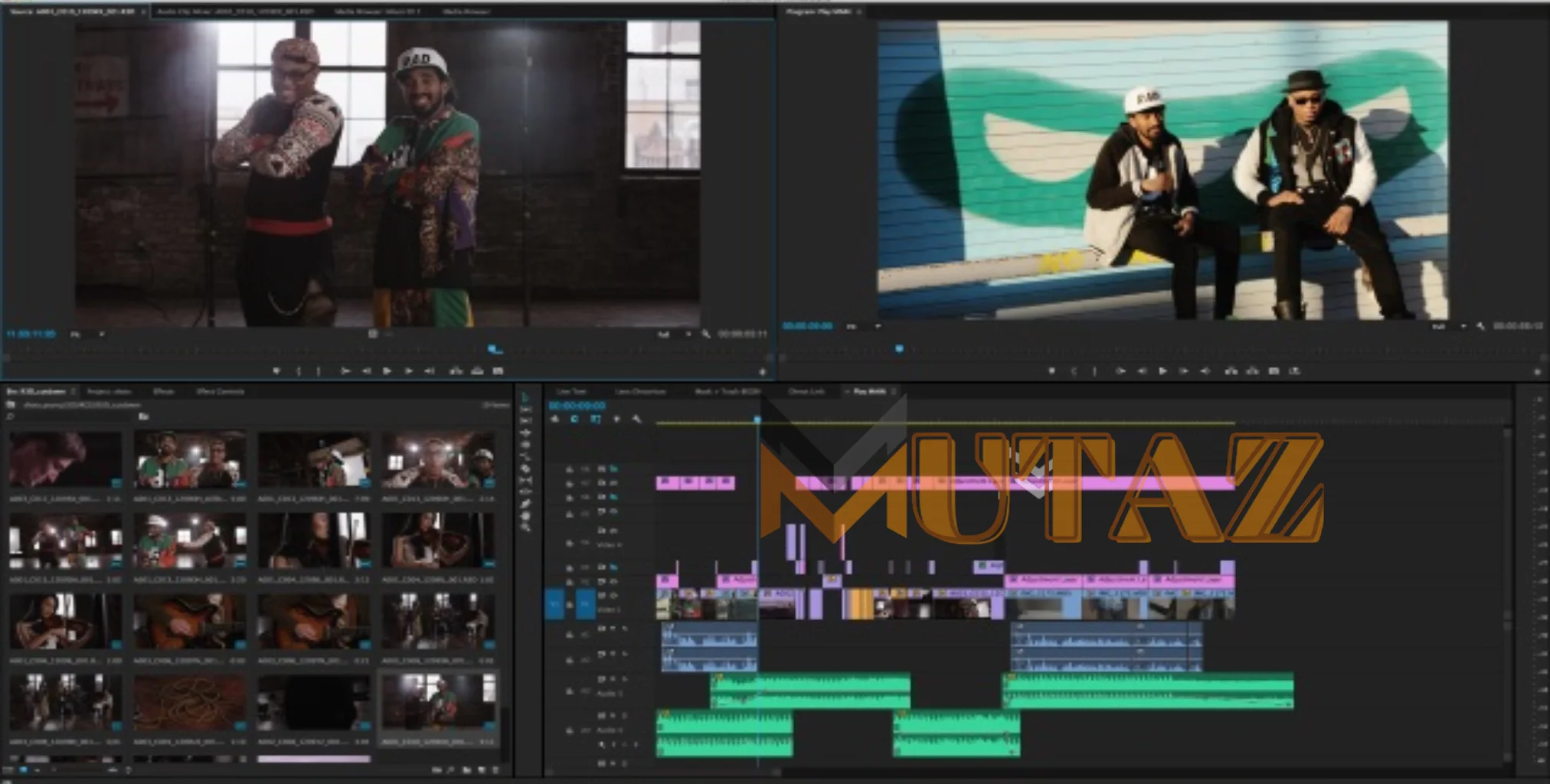Select the first clip thumbnail in the bin
This screenshot has height=784, width=1550.
click(66, 459)
